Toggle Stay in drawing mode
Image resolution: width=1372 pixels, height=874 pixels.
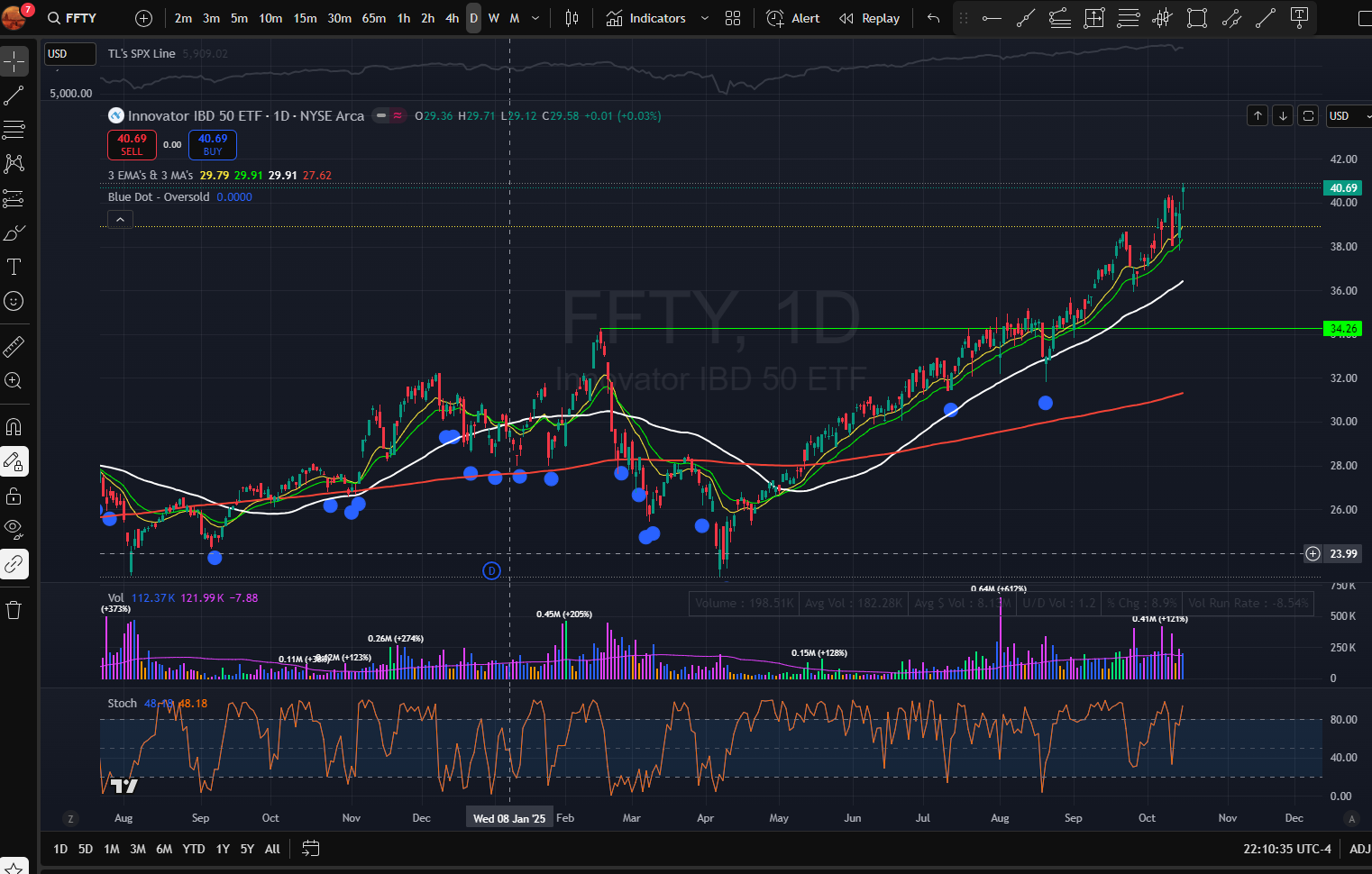pyautogui.click(x=14, y=461)
